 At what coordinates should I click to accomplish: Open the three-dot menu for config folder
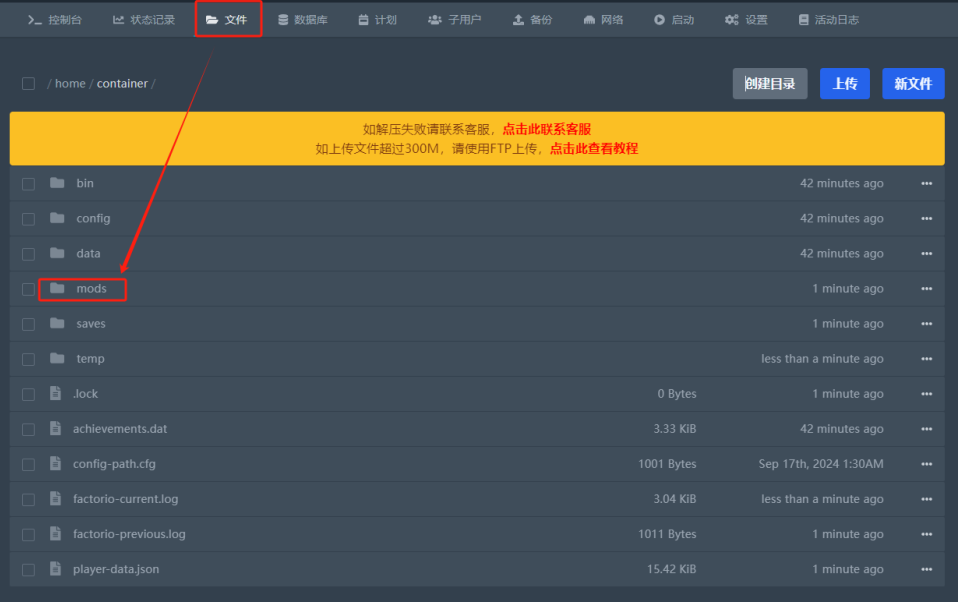(x=926, y=219)
